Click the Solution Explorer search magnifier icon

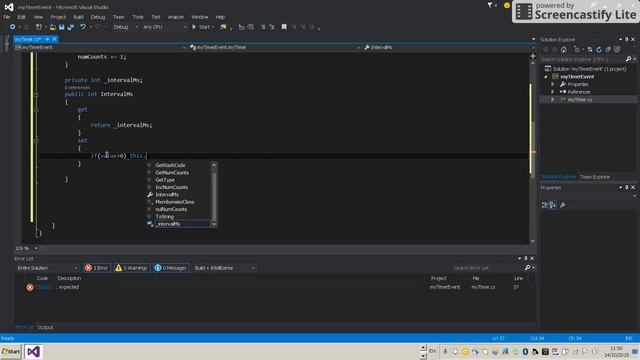click(x=629, y=59)
